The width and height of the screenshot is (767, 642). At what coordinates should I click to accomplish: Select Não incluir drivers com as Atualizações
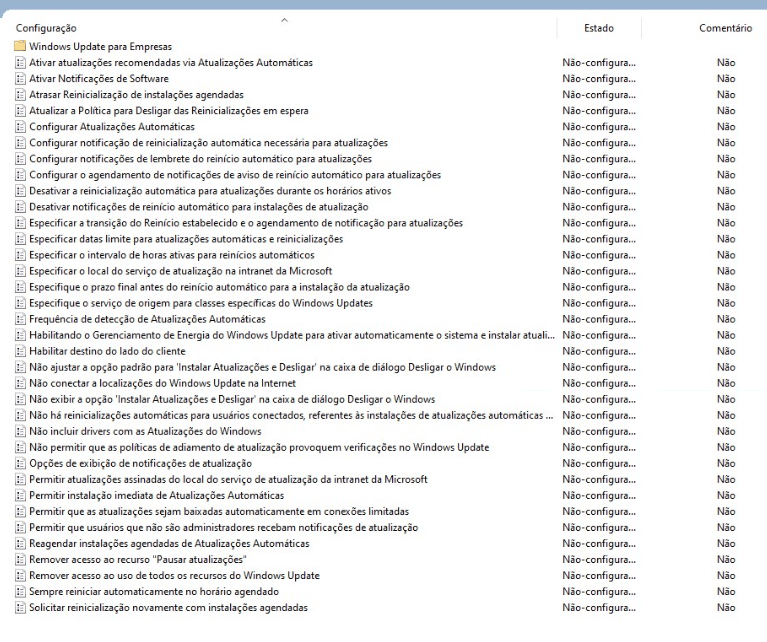145,431
